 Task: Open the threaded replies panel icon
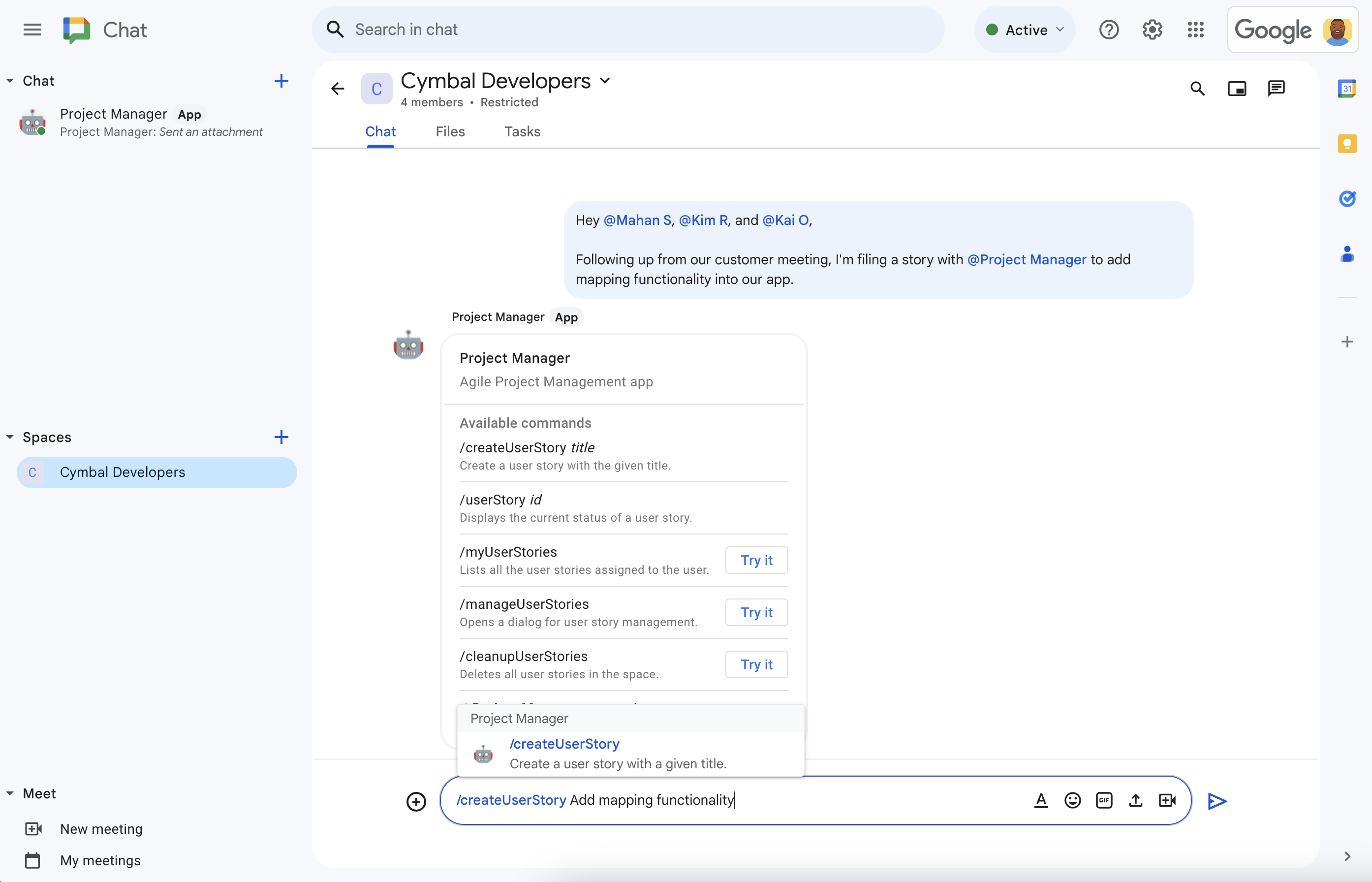coord(1276,88)
